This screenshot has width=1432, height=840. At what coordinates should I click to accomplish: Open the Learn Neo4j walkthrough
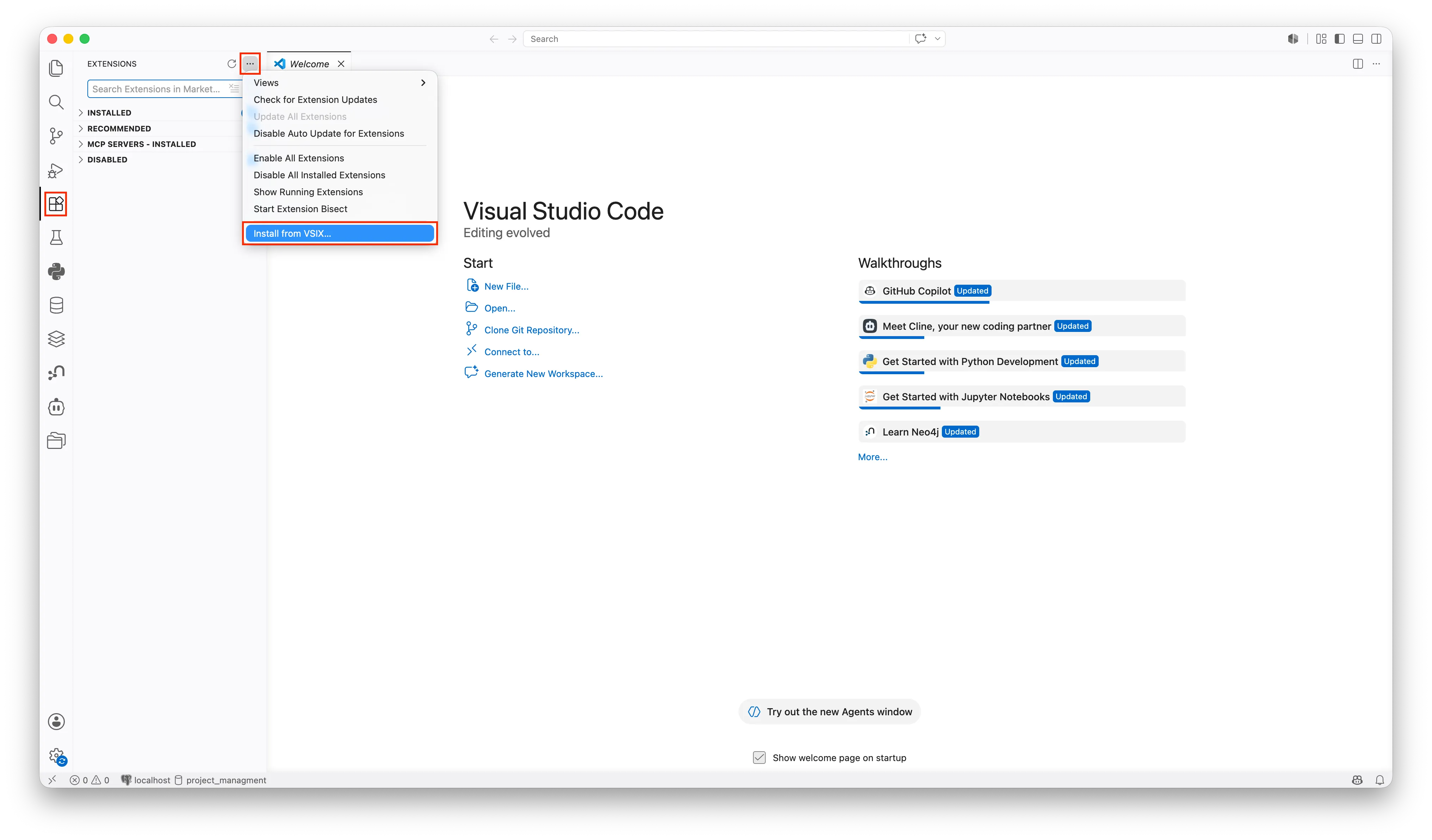[x=1022, y=432]
